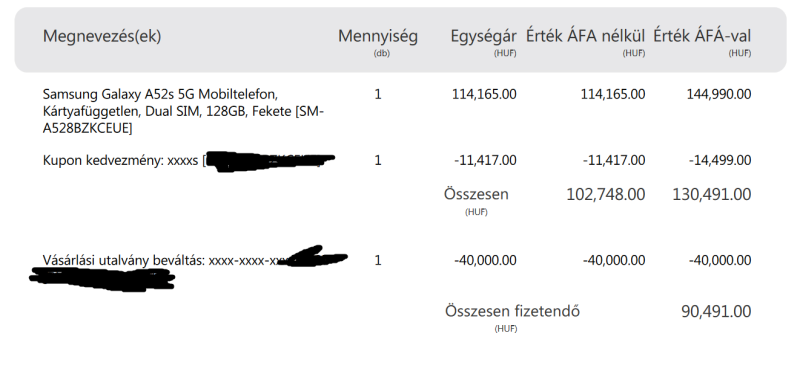
Task: Select the 102,748.00 net total
Action: [x=606, y=194]
